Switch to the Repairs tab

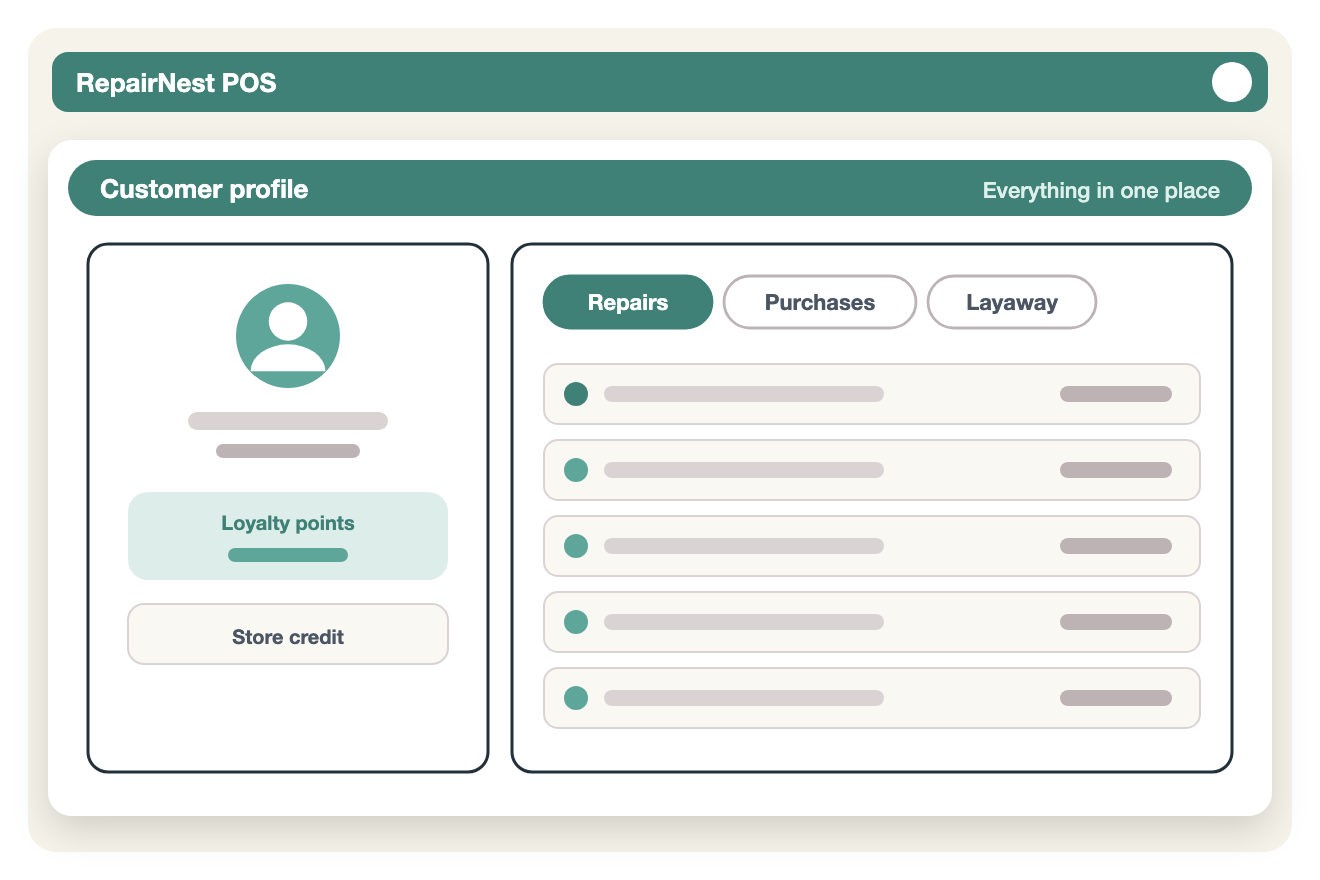click(x=628, y=302)
